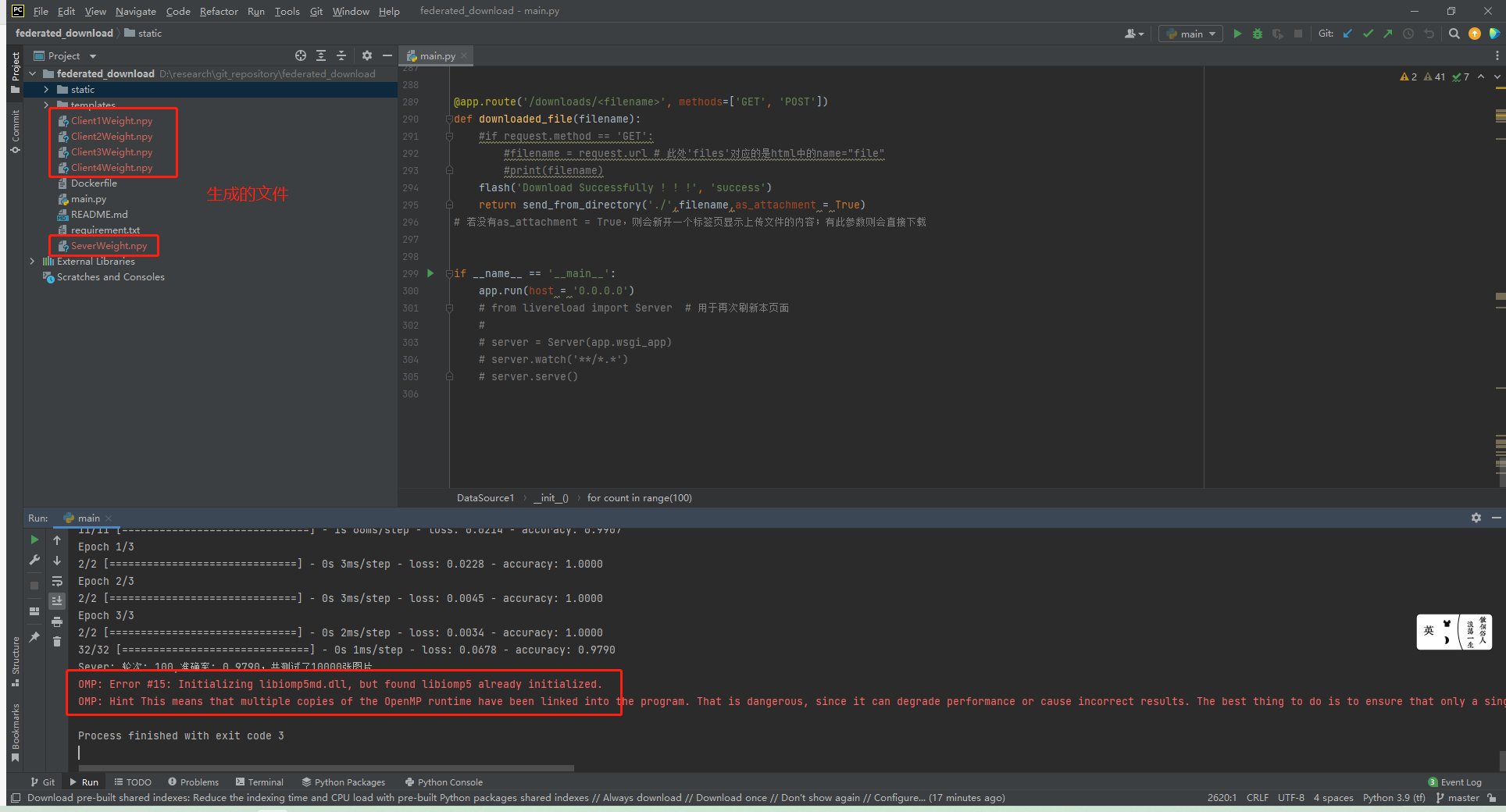
Task: Select opened file locate icon in Project panel
Action: coord(301,55)
